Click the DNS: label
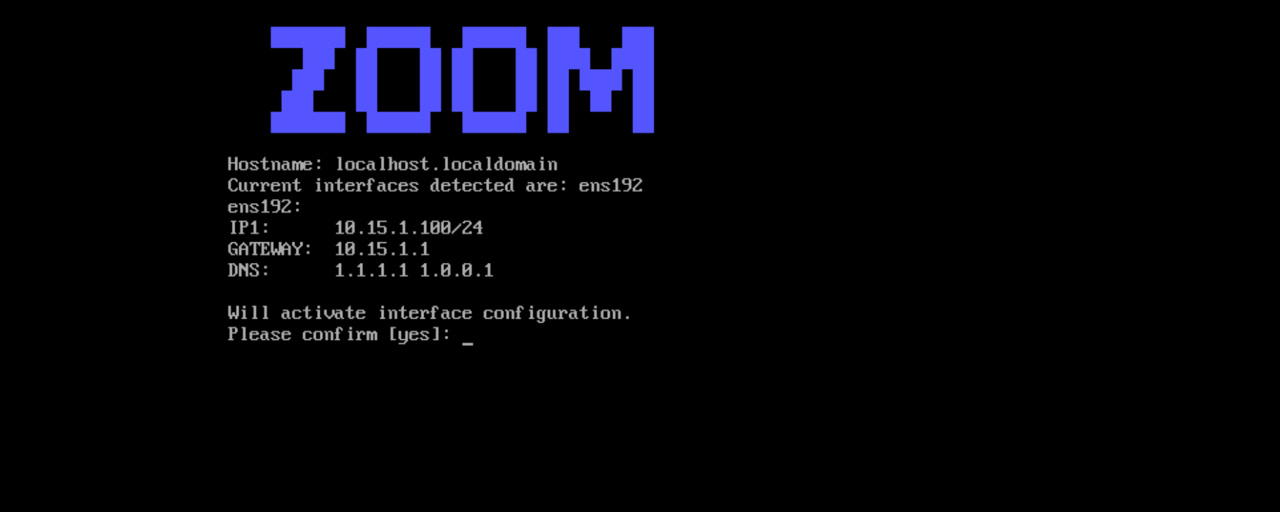Screen dimensions: 1280x512 248,270
